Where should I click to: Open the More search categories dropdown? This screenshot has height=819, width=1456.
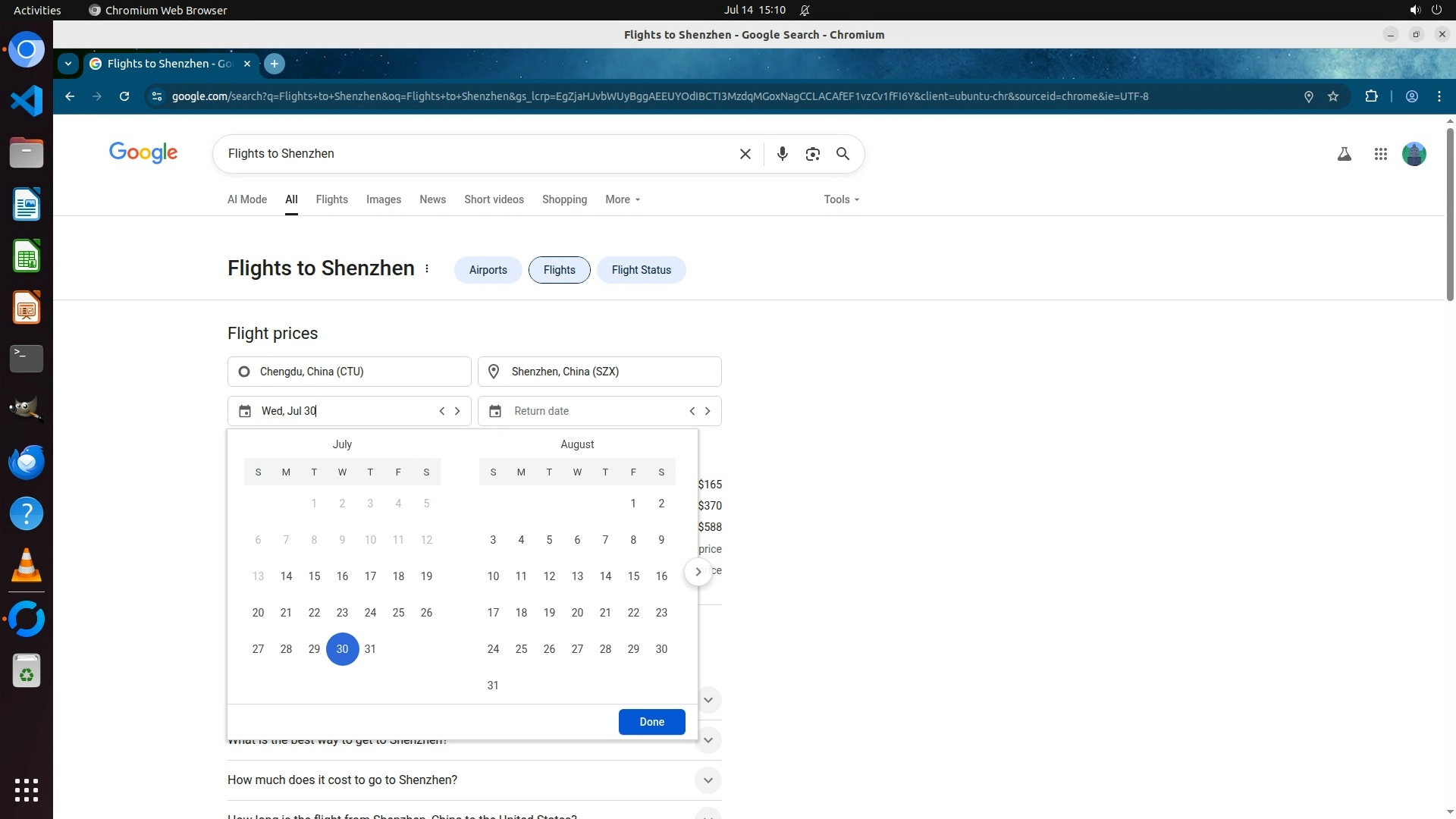coord(623,199)
